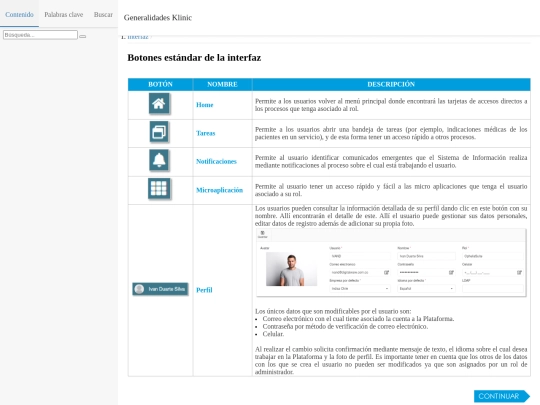Click the Ivan Duarte Silva profile button
Viewport: 540px width, 405px height.
click(160, 289)
